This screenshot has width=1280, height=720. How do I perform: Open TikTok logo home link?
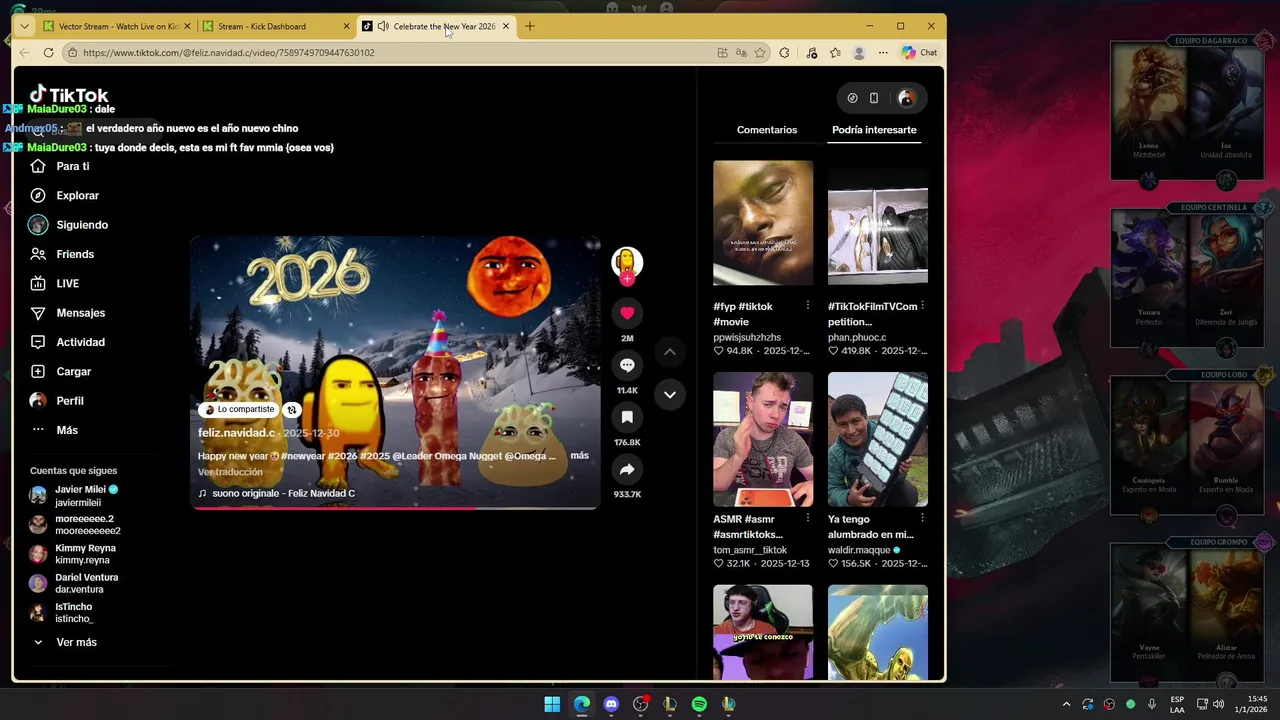[x=69, y=95]
